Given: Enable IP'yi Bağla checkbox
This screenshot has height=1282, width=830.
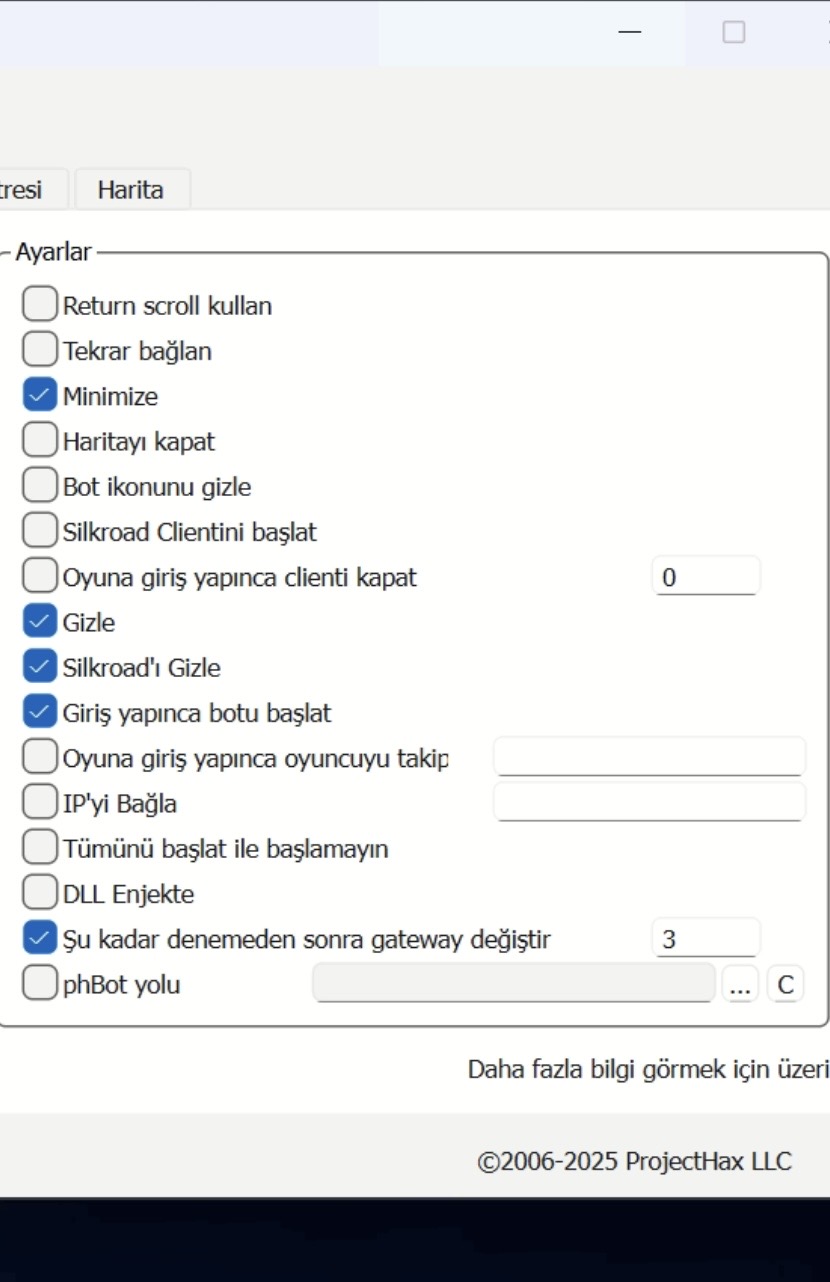Looking at the screenshot, I should tap(40, 803).
